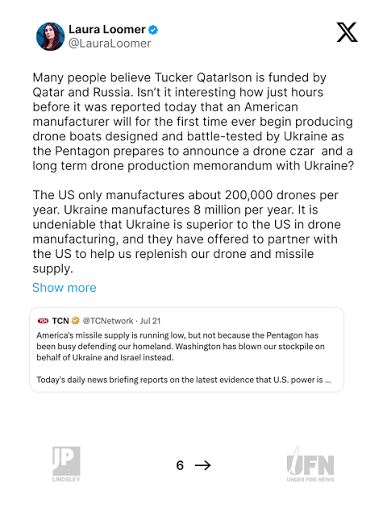
Task: Open the TCN account name
Action: point(60,321)
